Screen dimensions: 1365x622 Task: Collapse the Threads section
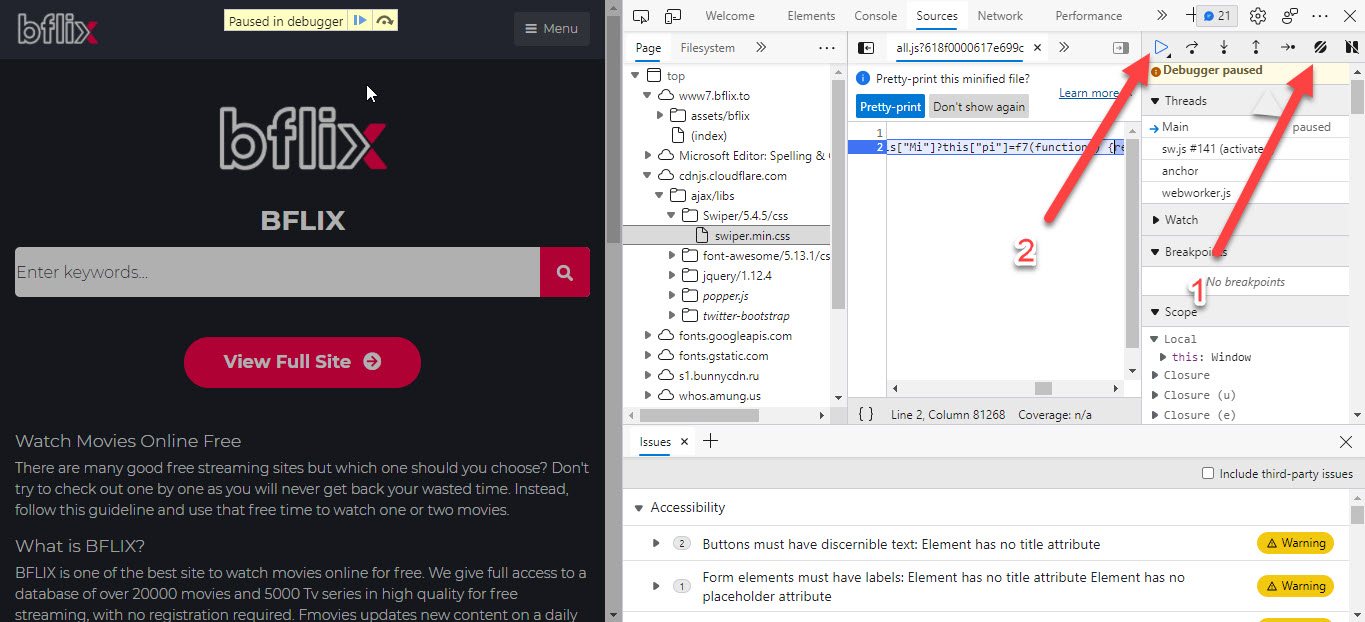click(1154, 101)
